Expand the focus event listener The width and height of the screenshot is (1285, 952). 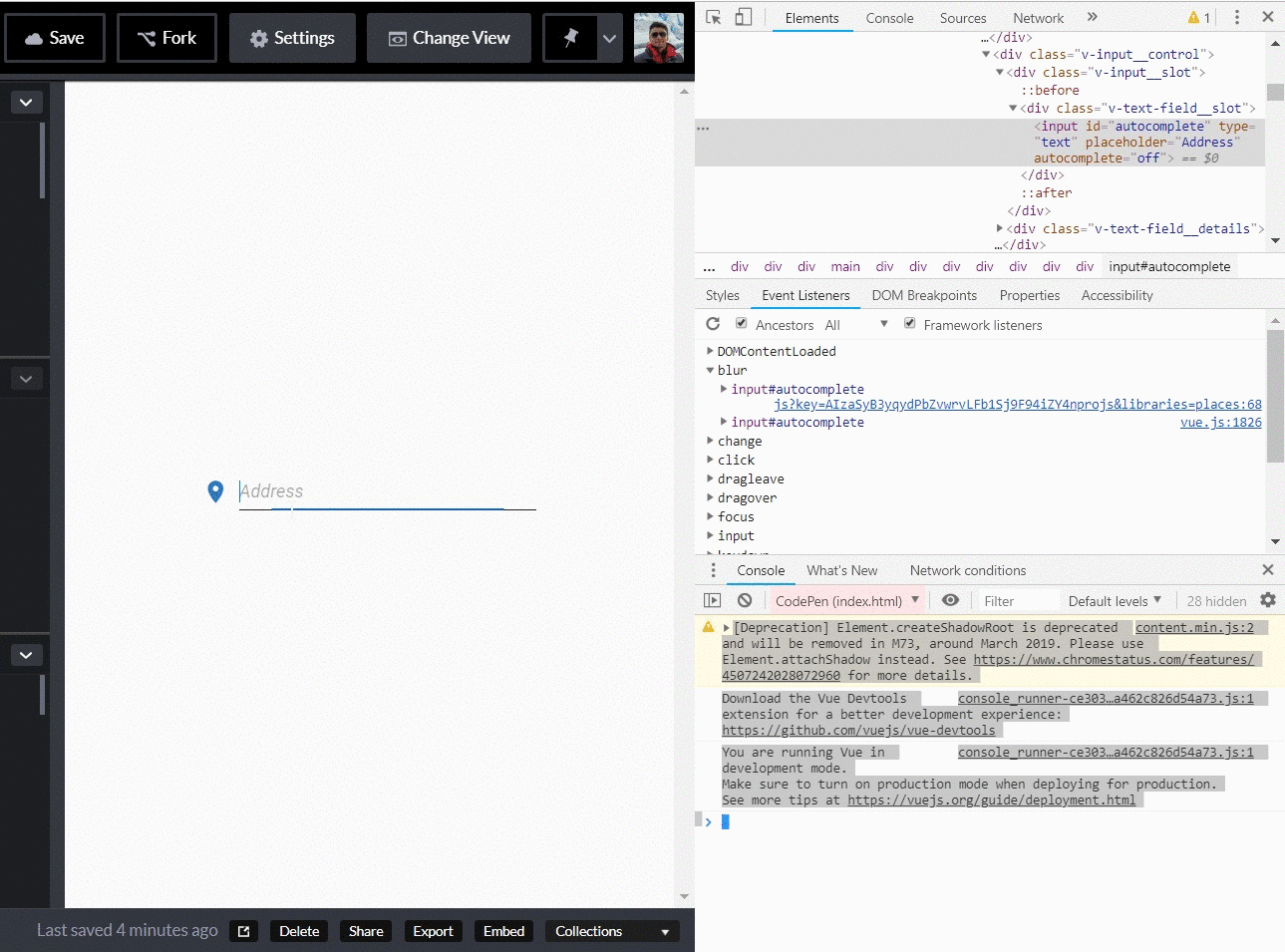[x=710, y=516]
